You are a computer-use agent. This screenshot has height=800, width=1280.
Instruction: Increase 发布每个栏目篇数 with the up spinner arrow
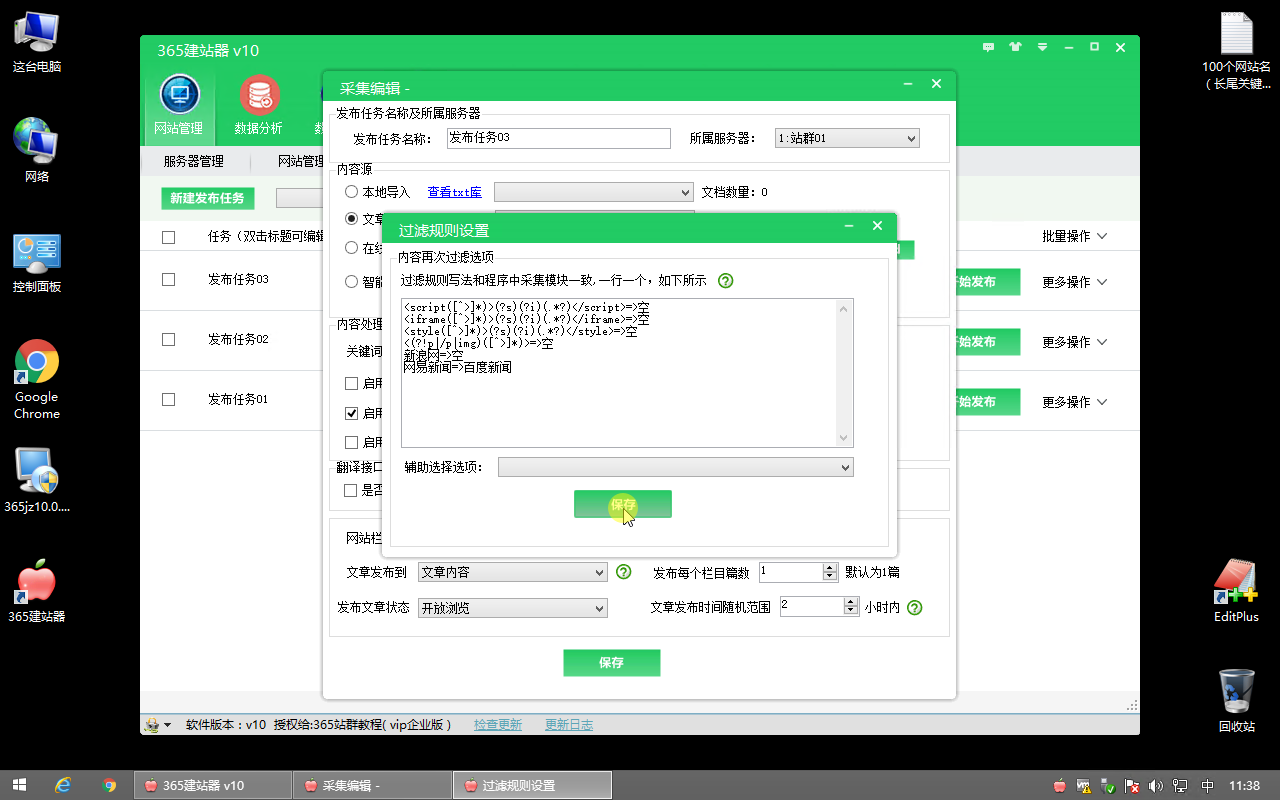(829, 568)
